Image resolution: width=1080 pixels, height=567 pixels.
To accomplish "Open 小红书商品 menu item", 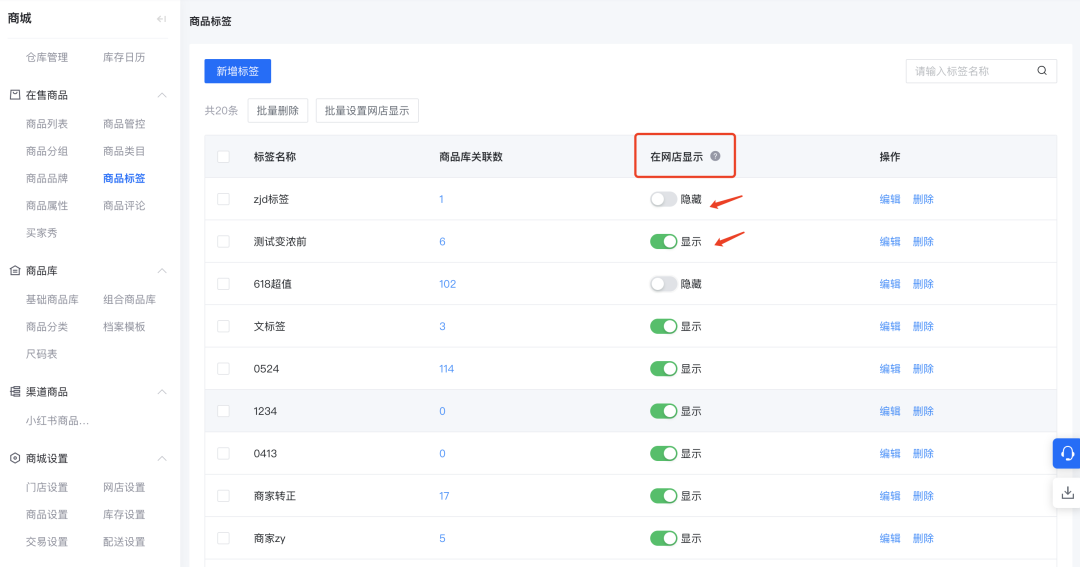I will [x=57, y=421].
